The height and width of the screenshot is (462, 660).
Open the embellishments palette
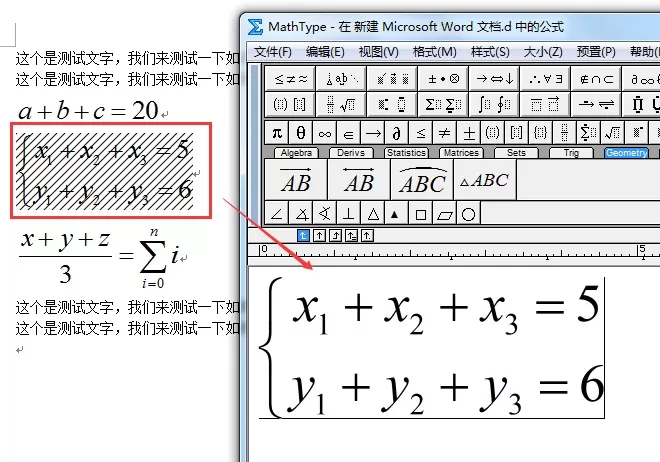point(392,79)
